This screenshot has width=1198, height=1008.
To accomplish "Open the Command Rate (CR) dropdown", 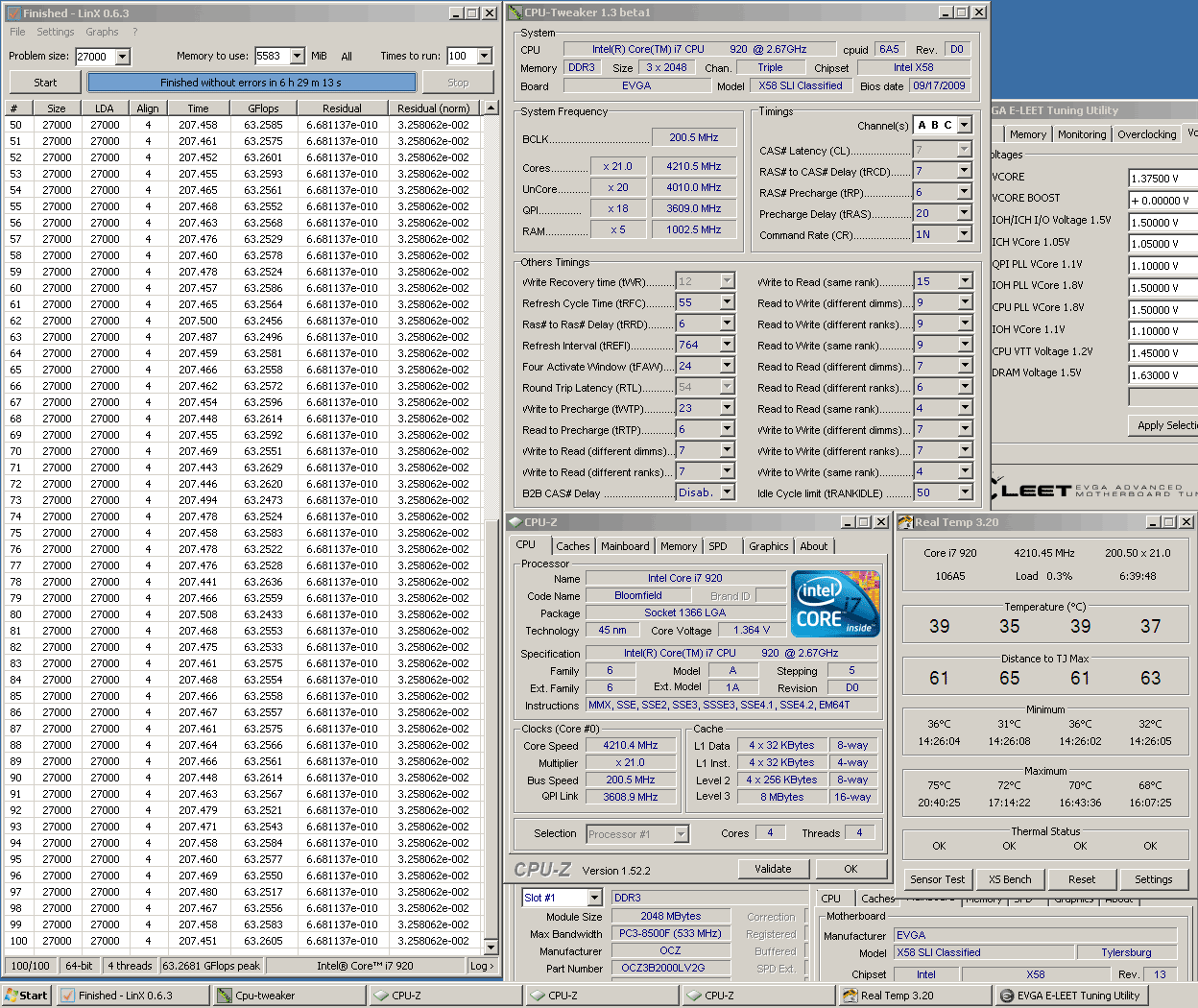I will [965, 234].
